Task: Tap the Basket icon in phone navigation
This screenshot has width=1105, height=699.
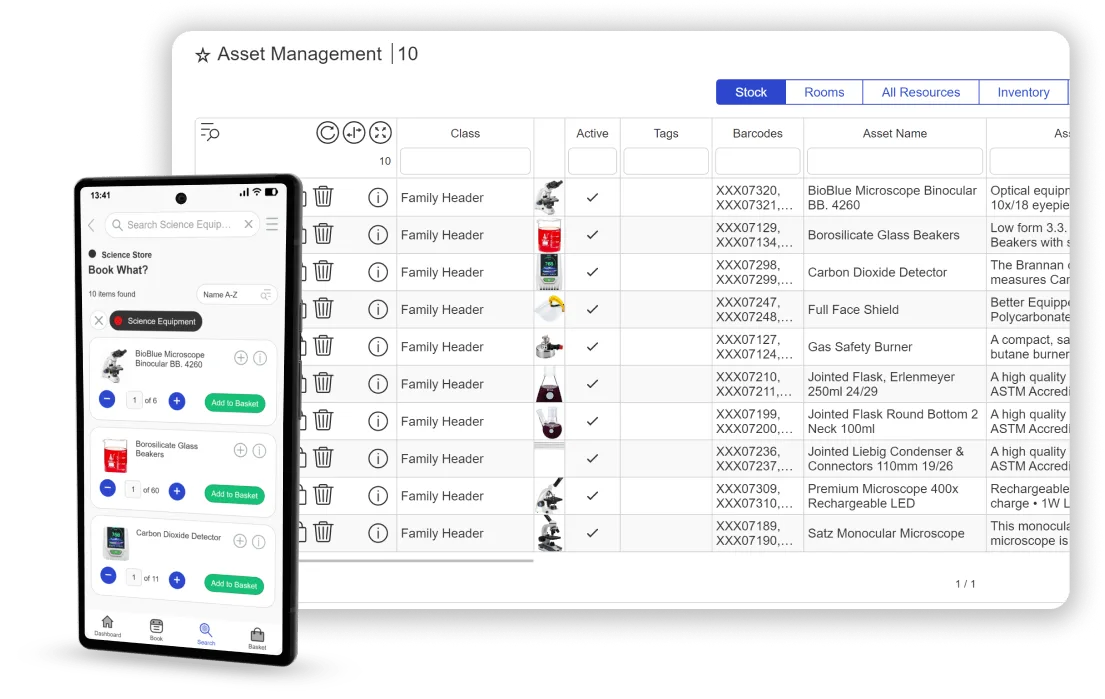Action: [x=257, y=636]
